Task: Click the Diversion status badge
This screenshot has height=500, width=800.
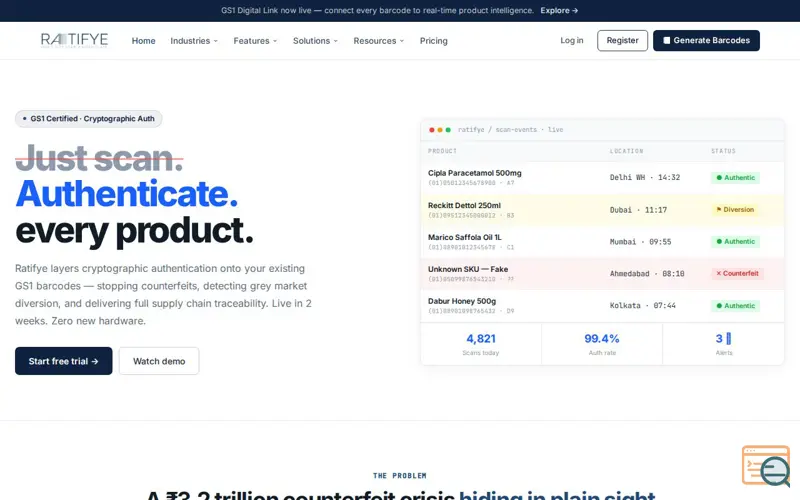Action: coord(735,210)
